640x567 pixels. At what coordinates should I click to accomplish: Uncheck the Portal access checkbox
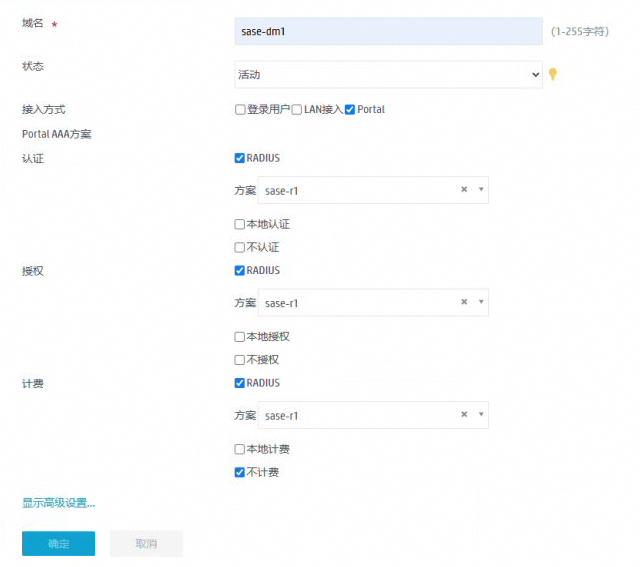coord(350,109)
